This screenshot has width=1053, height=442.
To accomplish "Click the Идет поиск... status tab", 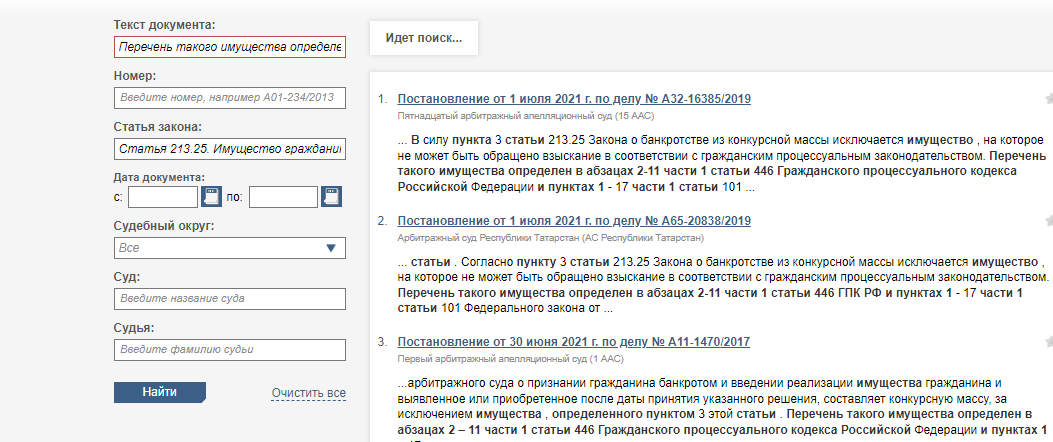I will pos(423,38).
